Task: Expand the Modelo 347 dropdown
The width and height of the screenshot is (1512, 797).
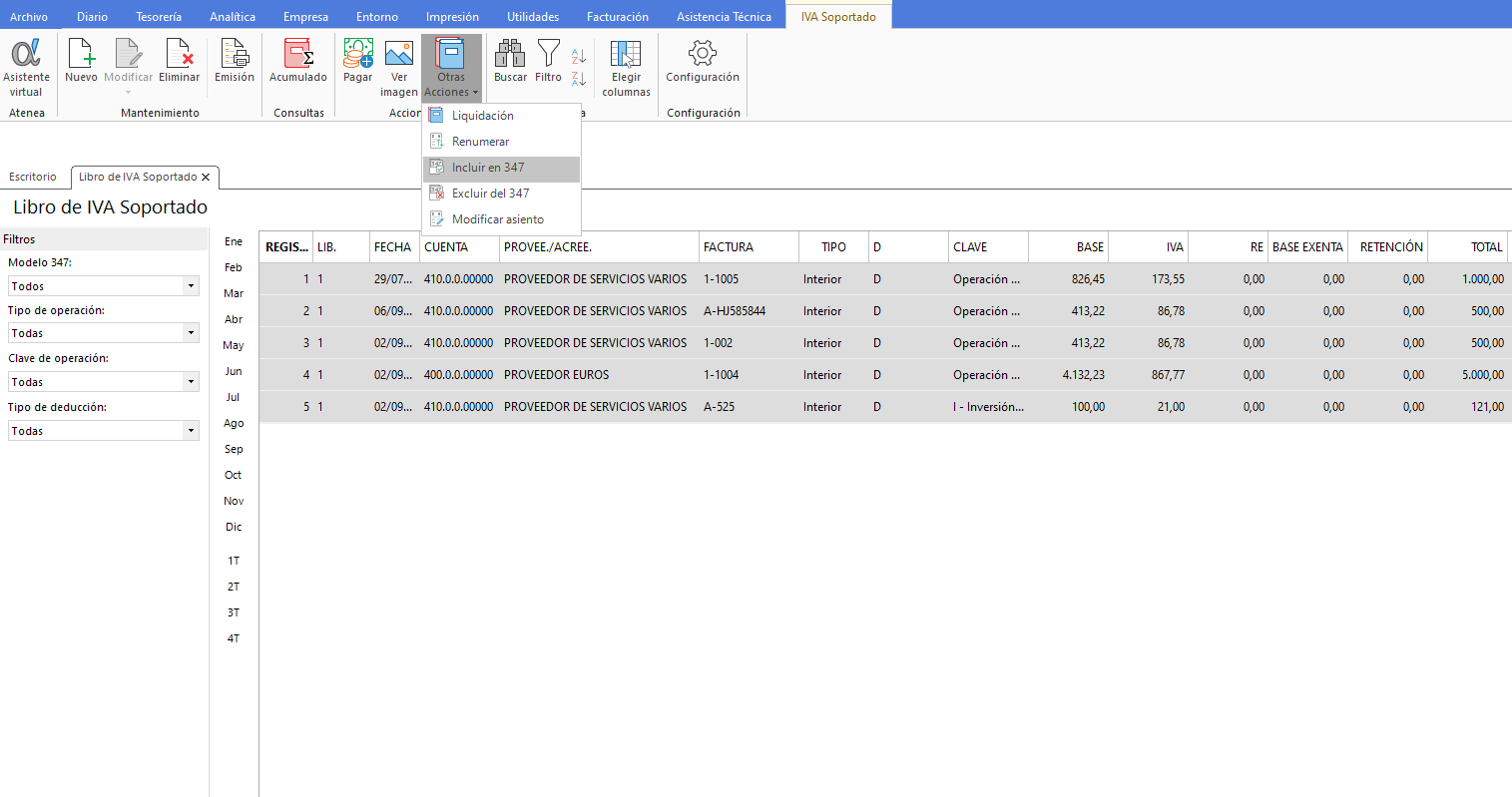Action: coord(191,286)
